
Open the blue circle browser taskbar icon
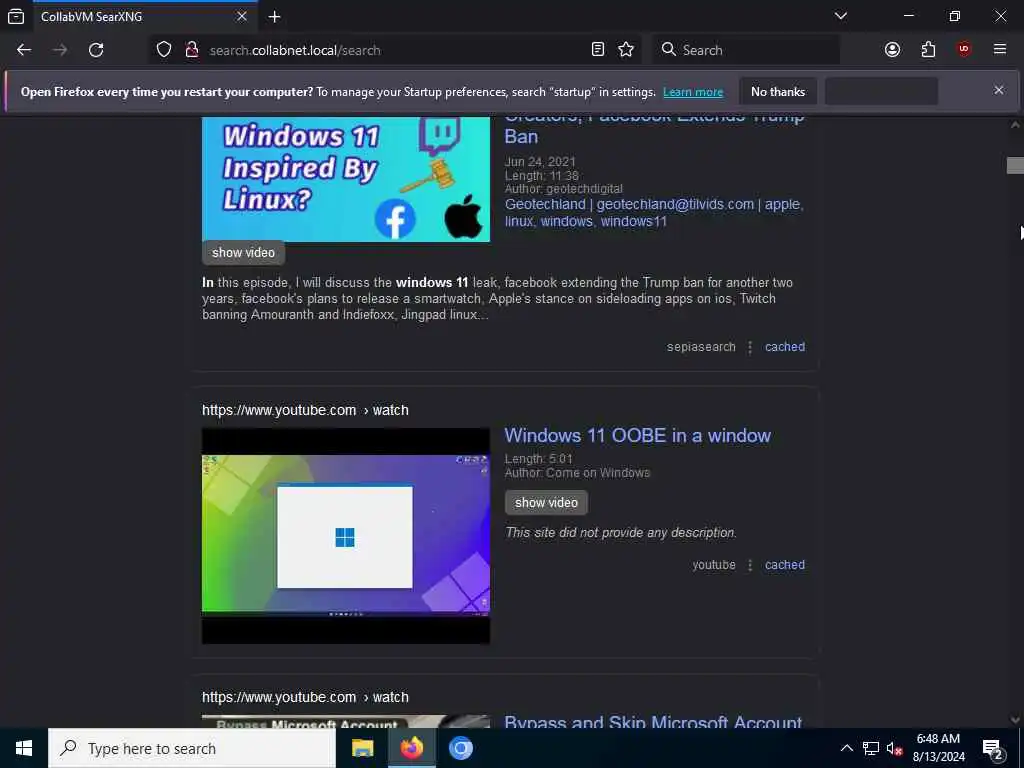click(x=460, y=748)
